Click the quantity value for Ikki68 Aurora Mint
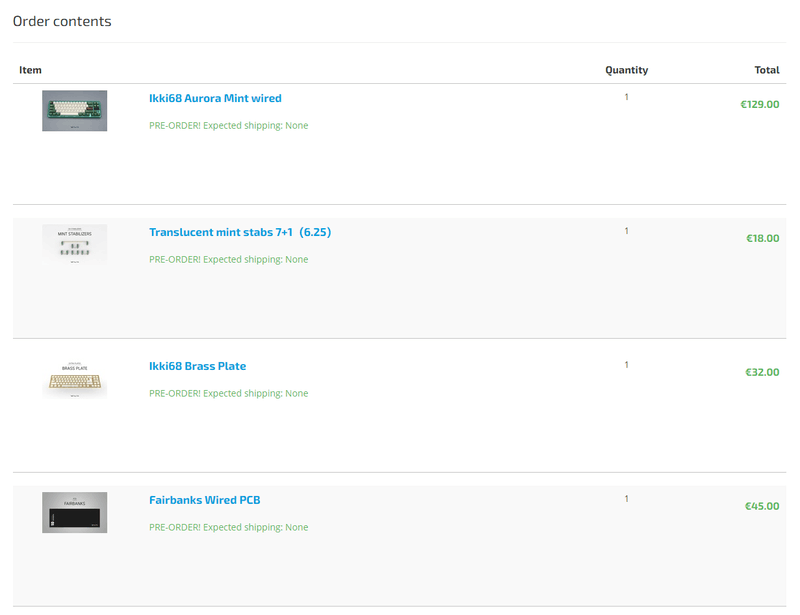Viewport: 800px width, 615px height. pos(626,97)
